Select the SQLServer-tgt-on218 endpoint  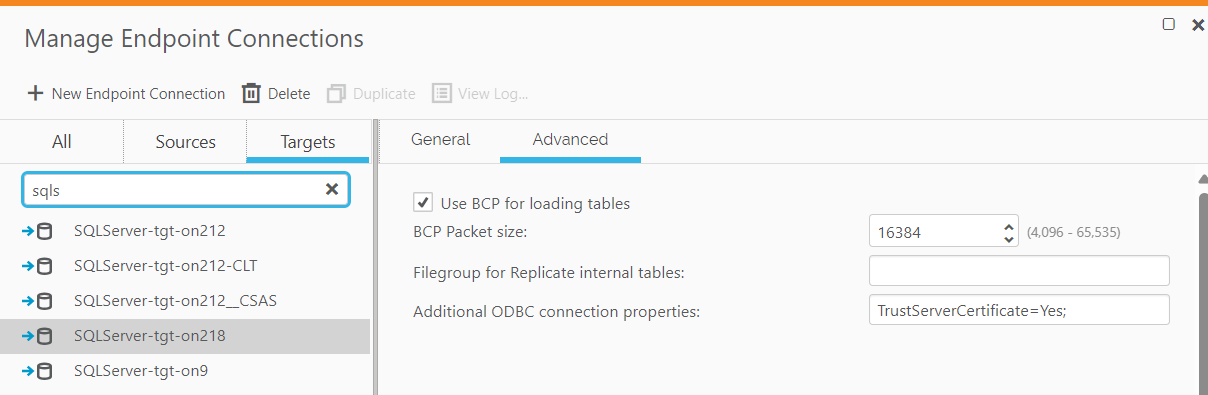pyautogui.click(x=185, y=336)
